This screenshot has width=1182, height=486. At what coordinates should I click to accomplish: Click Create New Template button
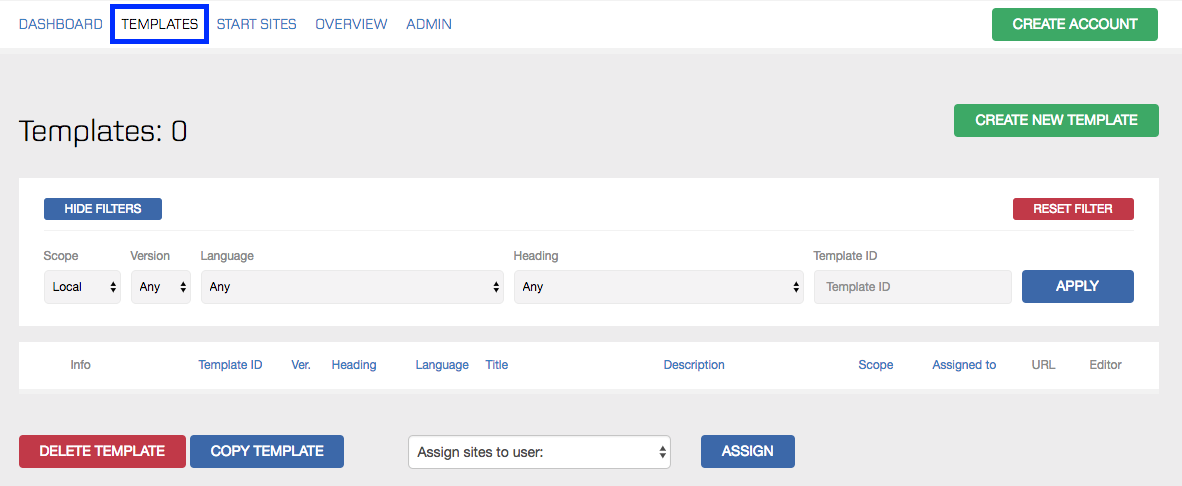(x=1056, y=121)
